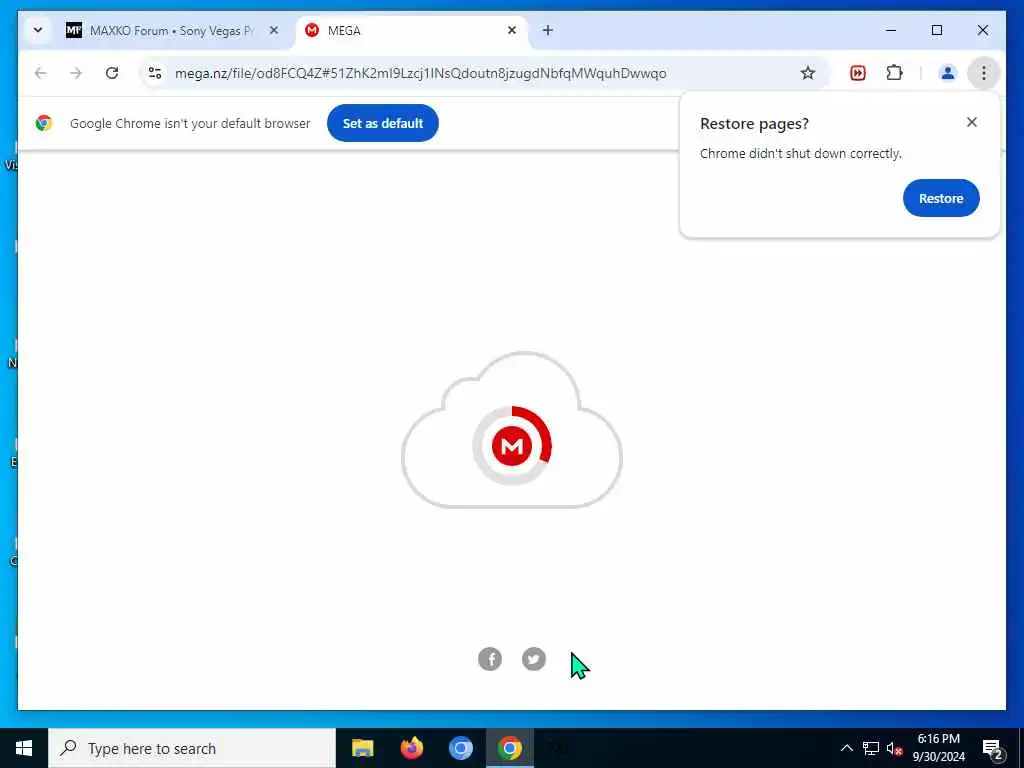Open the network status tray icon
Image resolution: width=1024 pixels, height=768 pixels.
pos(871,748)
